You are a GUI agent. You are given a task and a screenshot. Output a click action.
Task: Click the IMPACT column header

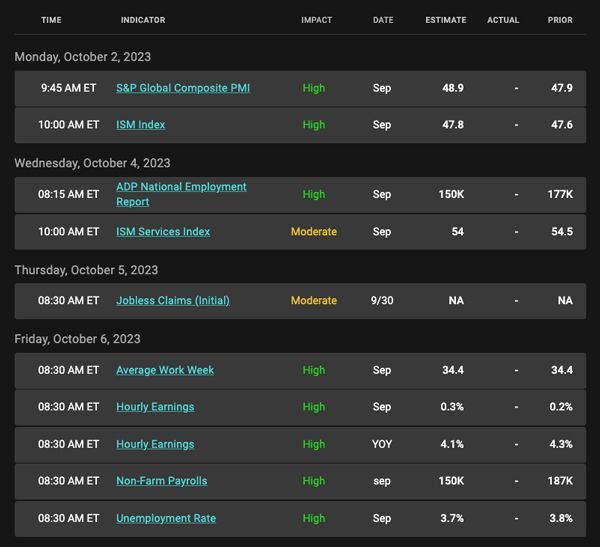[316, 20]
